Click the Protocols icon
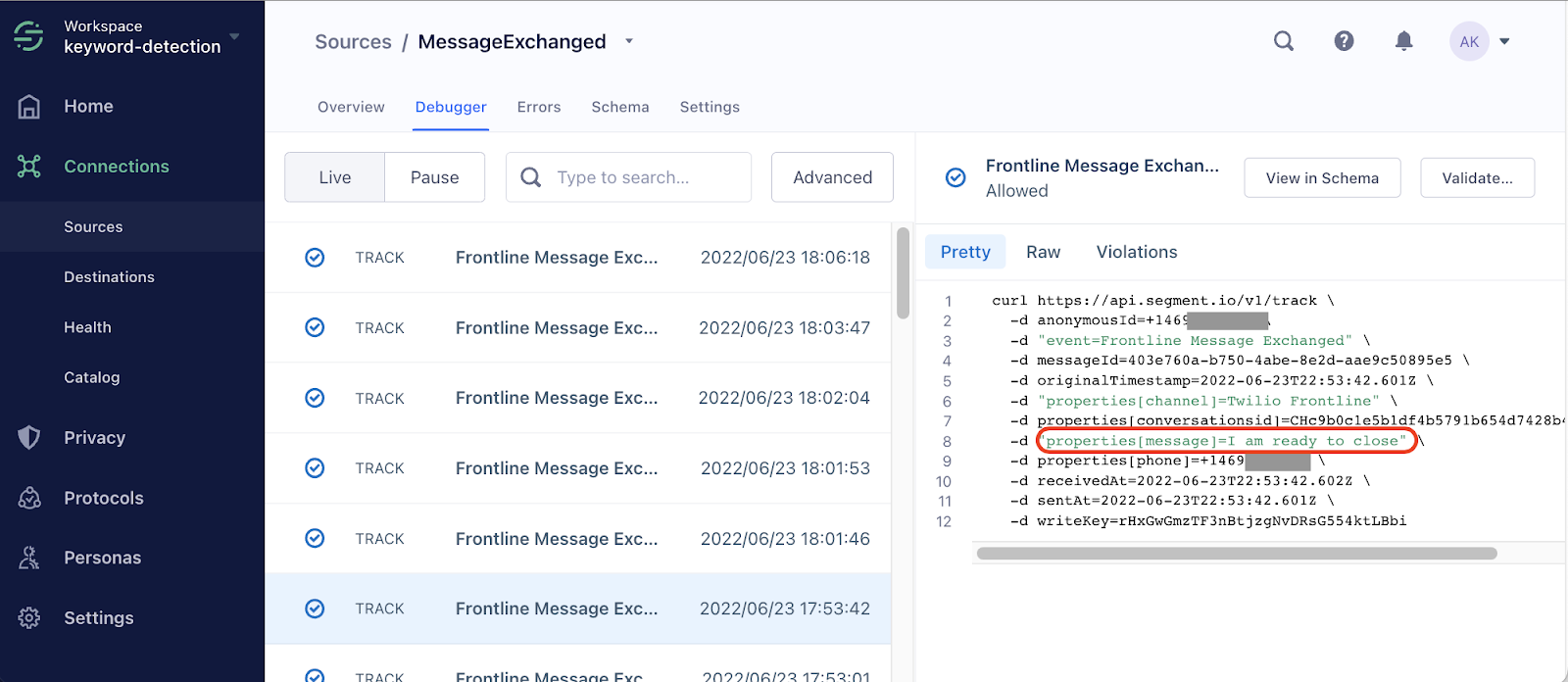Image resolution: width=1568 pixels, height=682 pixels. coord(29,498)
